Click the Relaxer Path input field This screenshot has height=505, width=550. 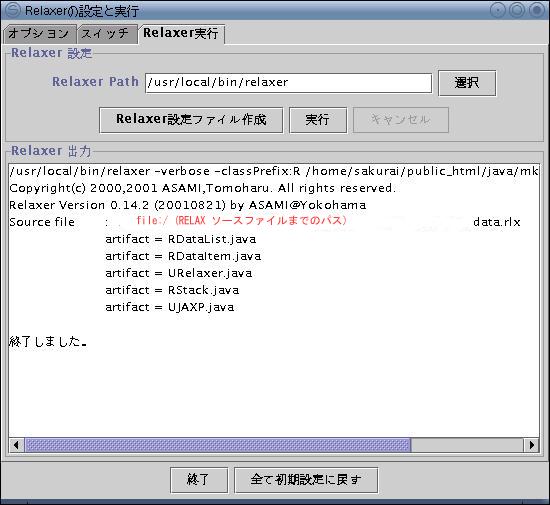click(x=288, y=83)
